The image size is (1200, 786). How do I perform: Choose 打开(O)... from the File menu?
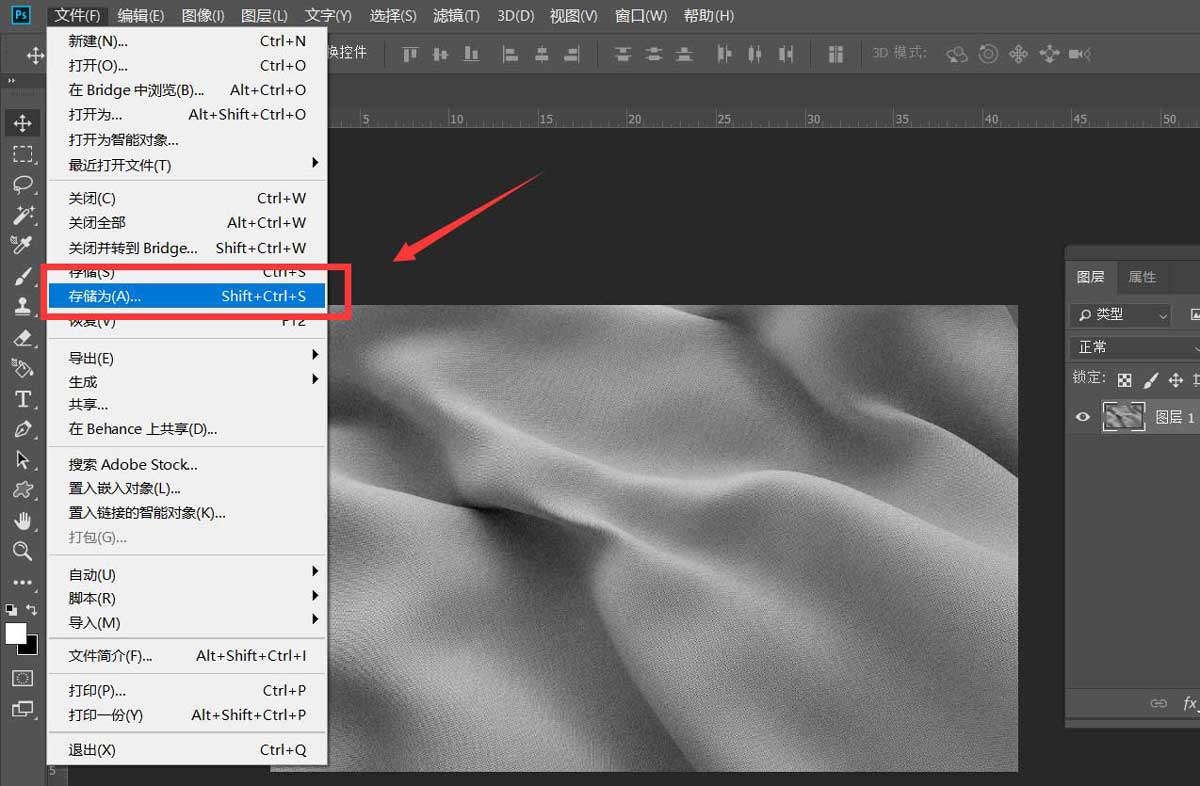point(187,65)
